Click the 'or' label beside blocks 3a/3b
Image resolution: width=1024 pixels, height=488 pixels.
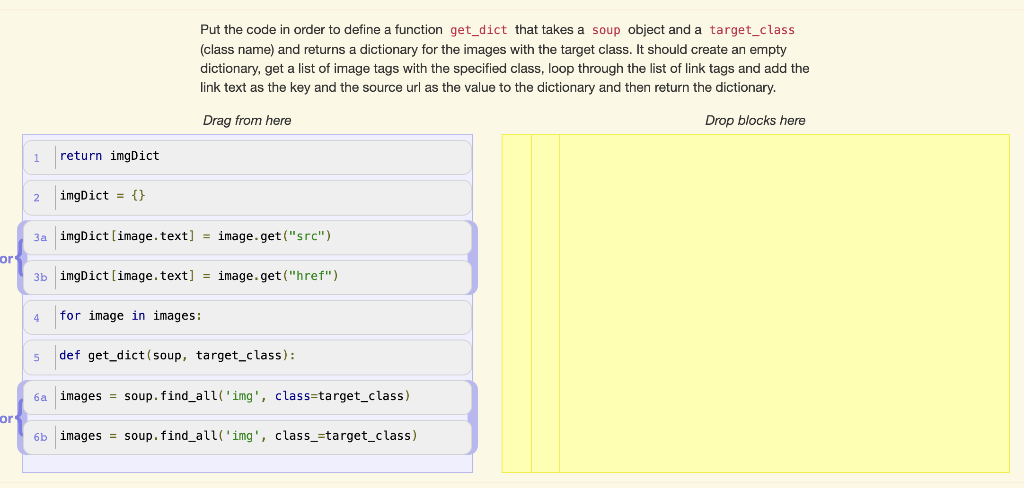click(7, 259)
